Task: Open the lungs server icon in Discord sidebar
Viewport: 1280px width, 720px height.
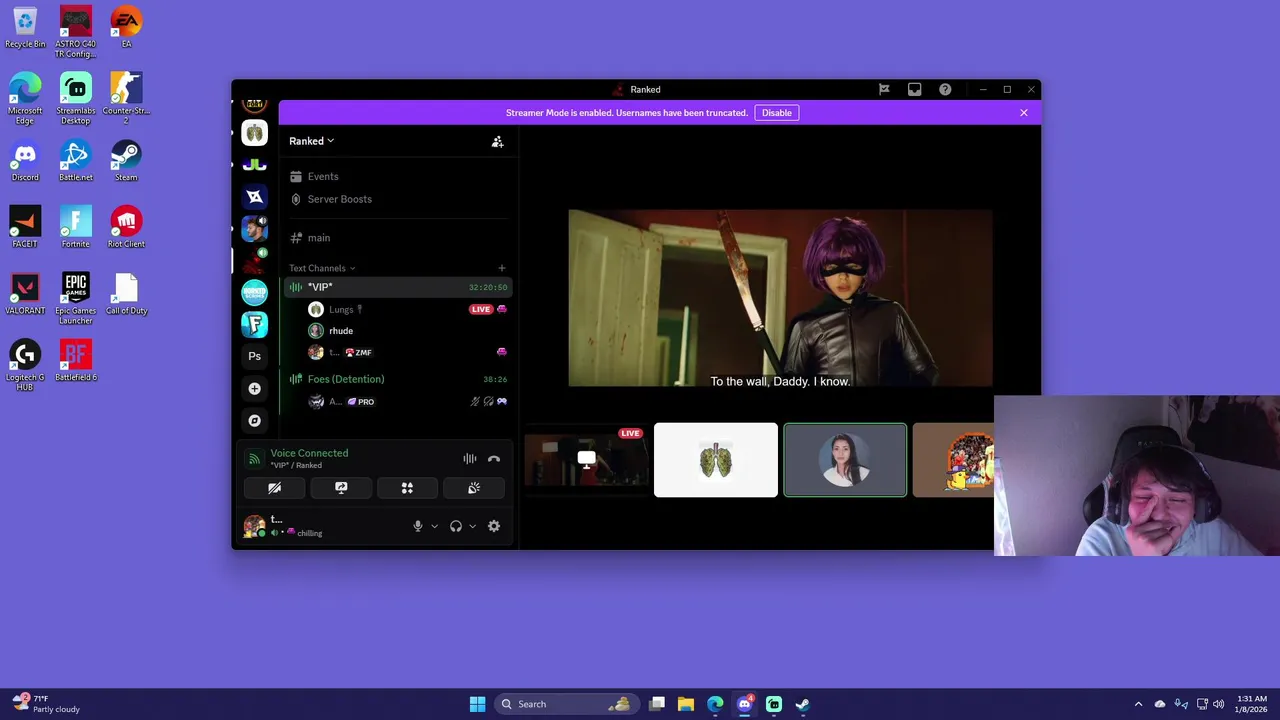Action: pos(255,132)
